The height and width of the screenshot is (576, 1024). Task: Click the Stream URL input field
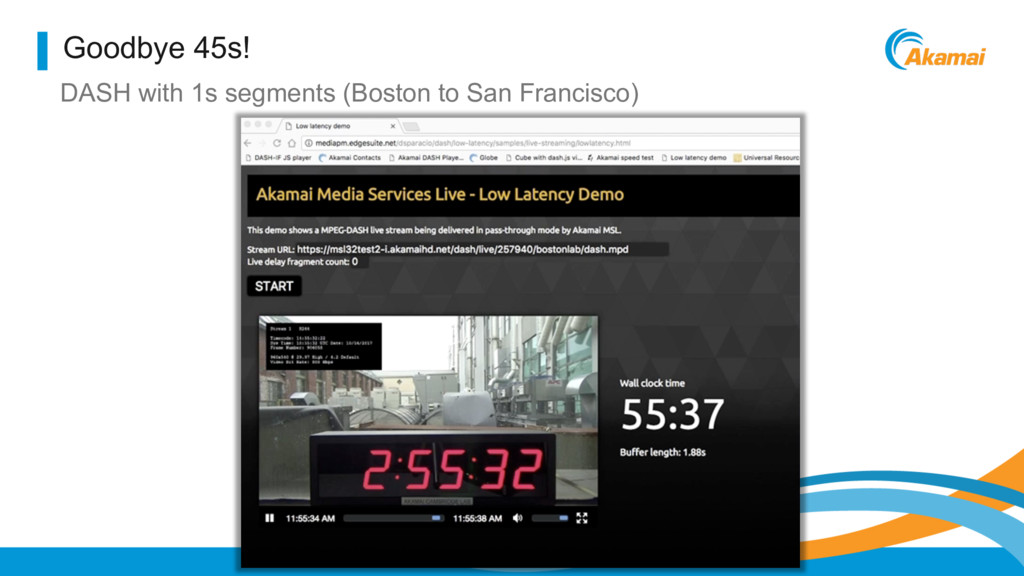coord(482,249)
